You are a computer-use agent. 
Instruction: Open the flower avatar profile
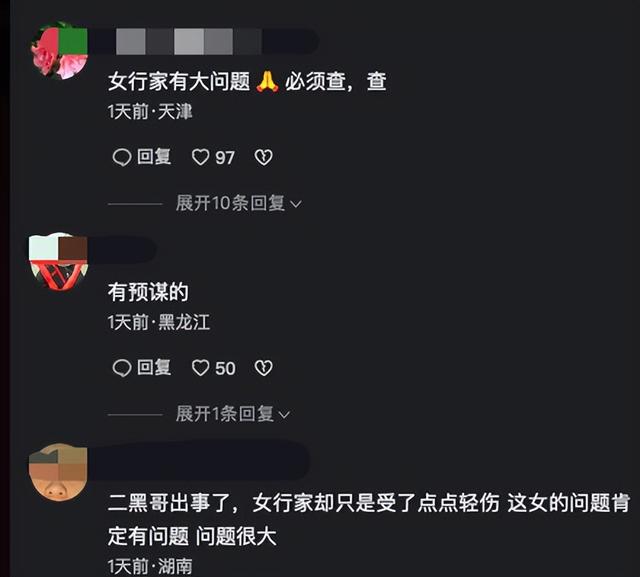[x=60, y=50]
